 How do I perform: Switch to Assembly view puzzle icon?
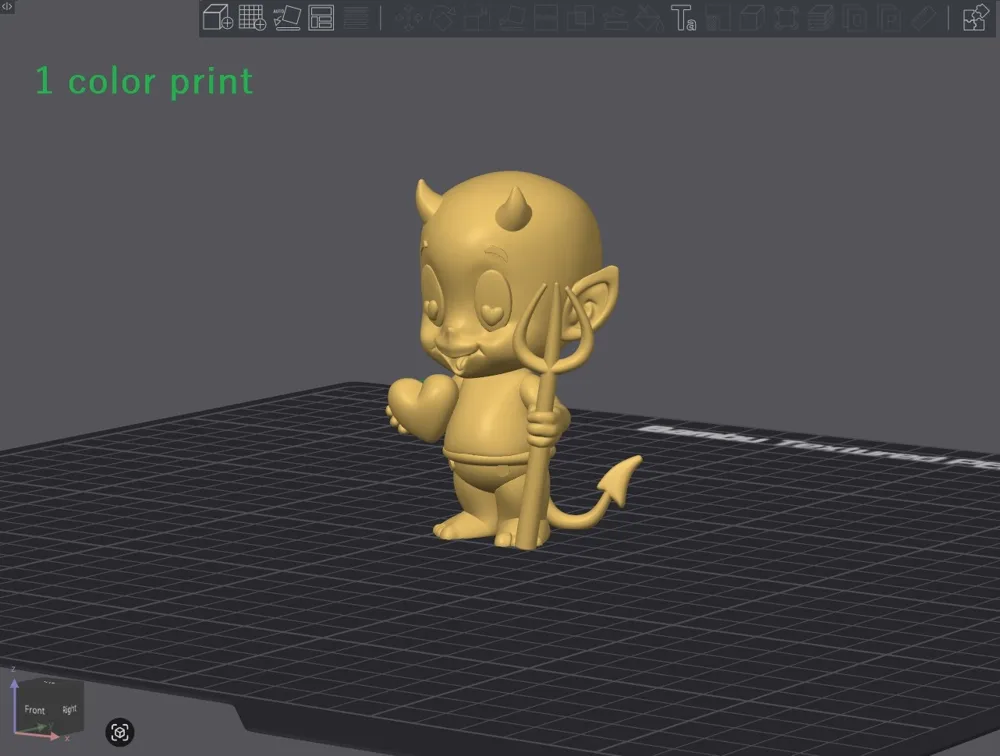[975, 17]
